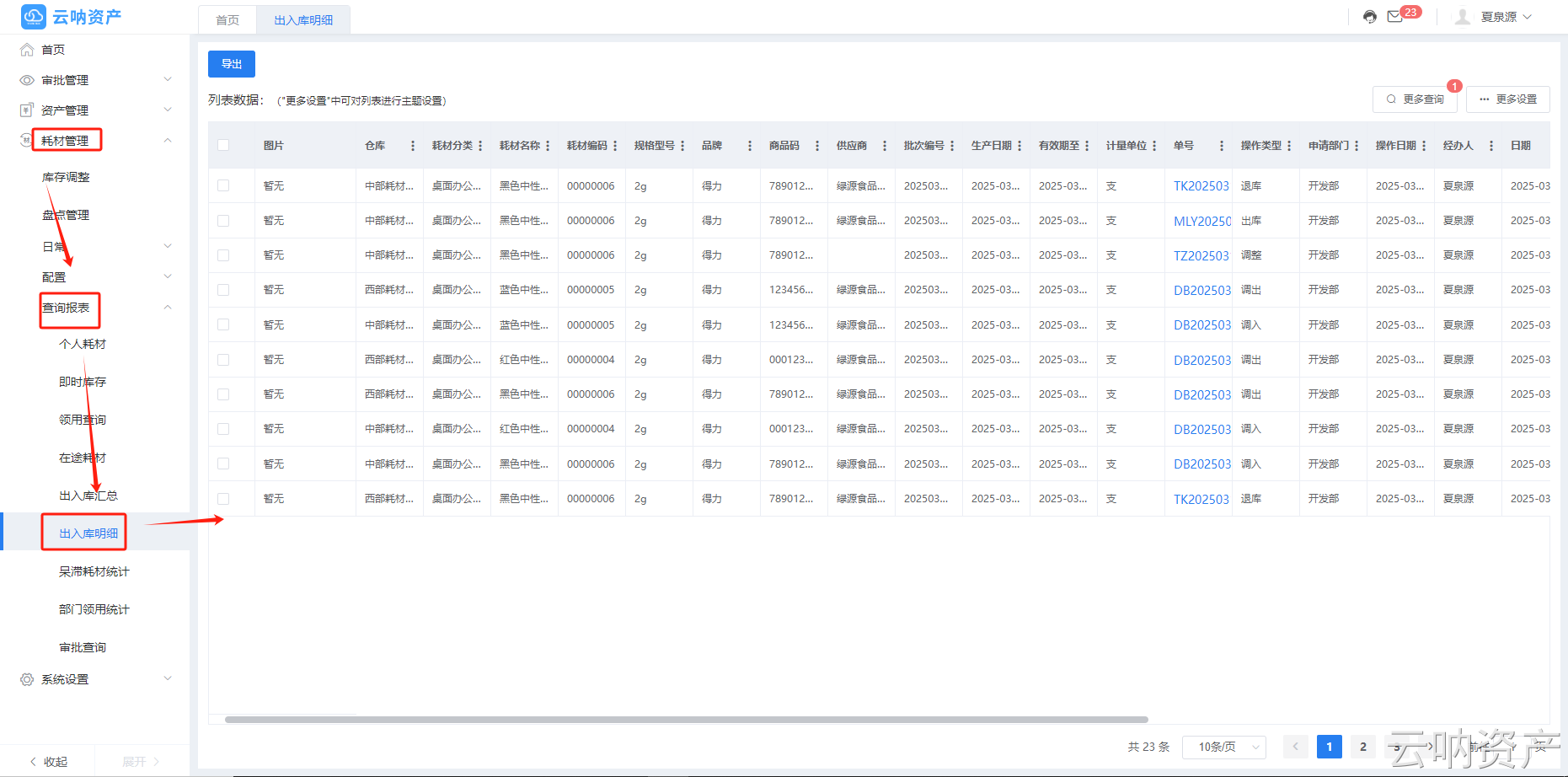Collapse the 耗材管理 sidebar chevron

168,140
